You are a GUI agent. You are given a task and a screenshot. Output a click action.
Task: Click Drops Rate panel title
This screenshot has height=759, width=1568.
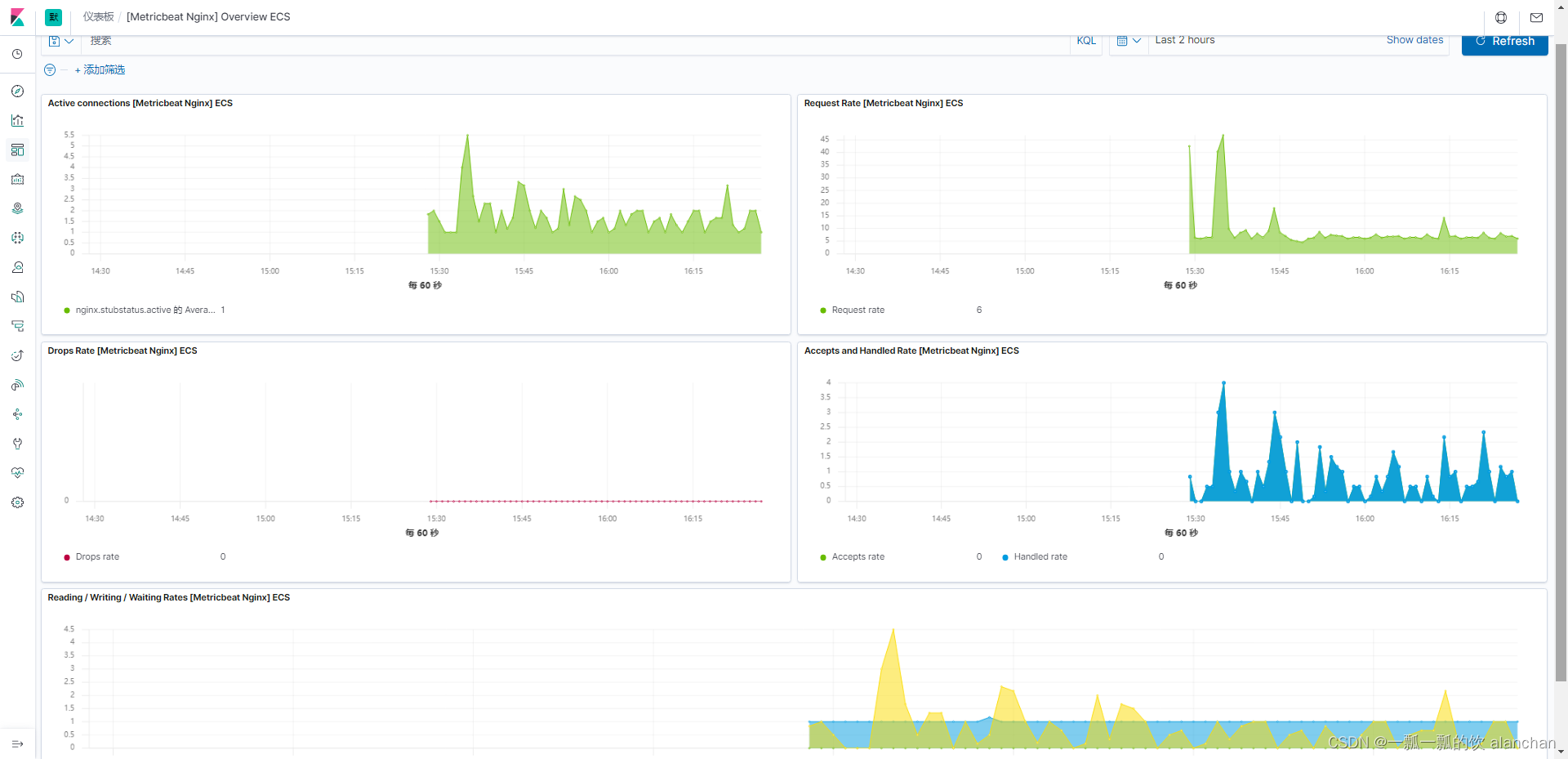(x=122, y=351)
